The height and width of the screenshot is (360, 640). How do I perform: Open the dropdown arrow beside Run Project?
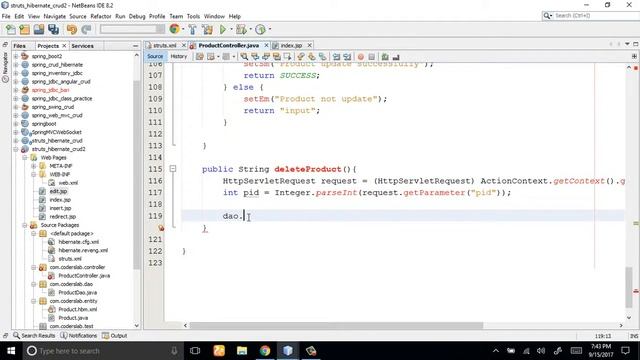pos(231,29)
